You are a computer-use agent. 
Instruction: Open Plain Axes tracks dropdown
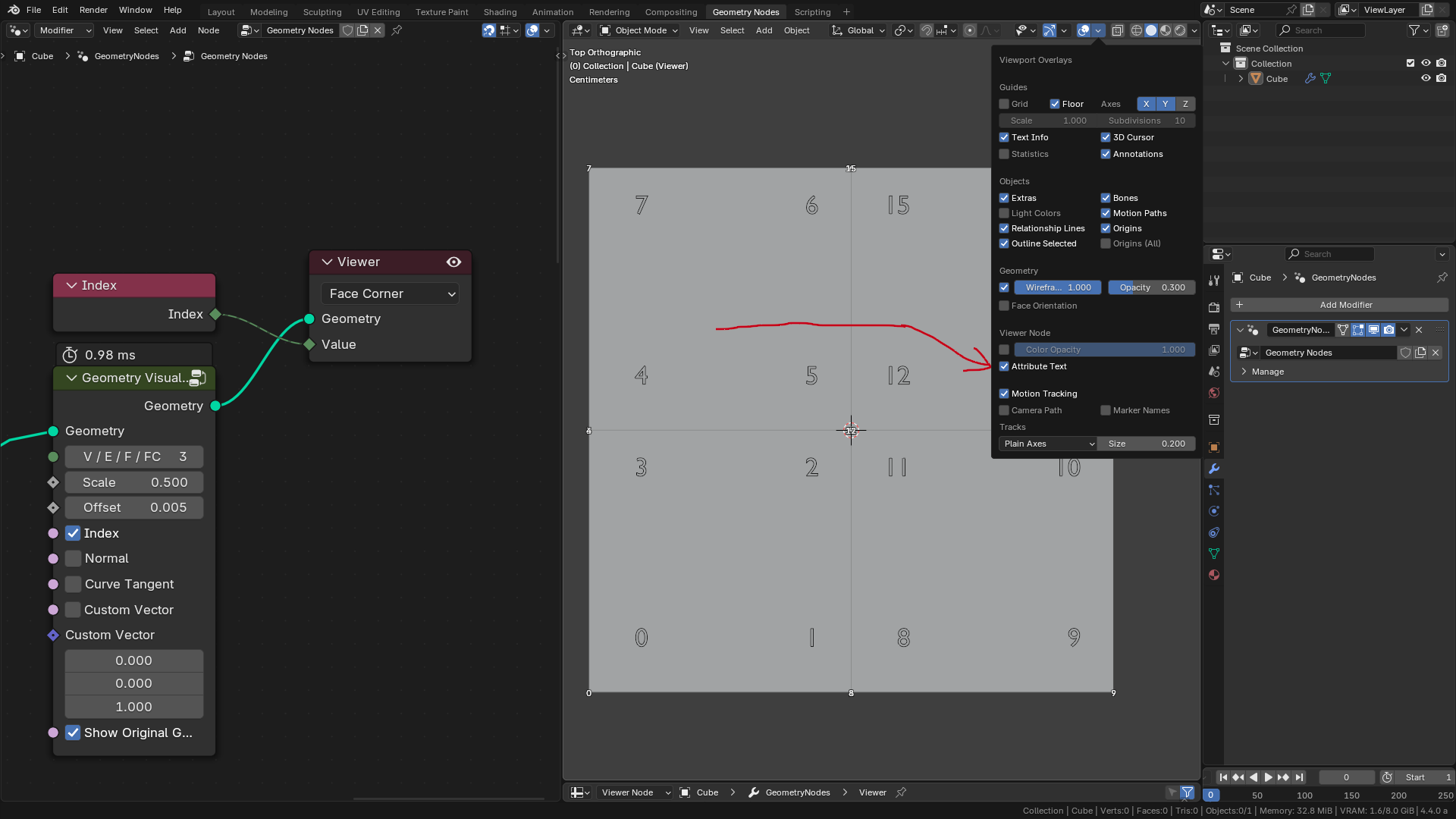coord(1048,444)
